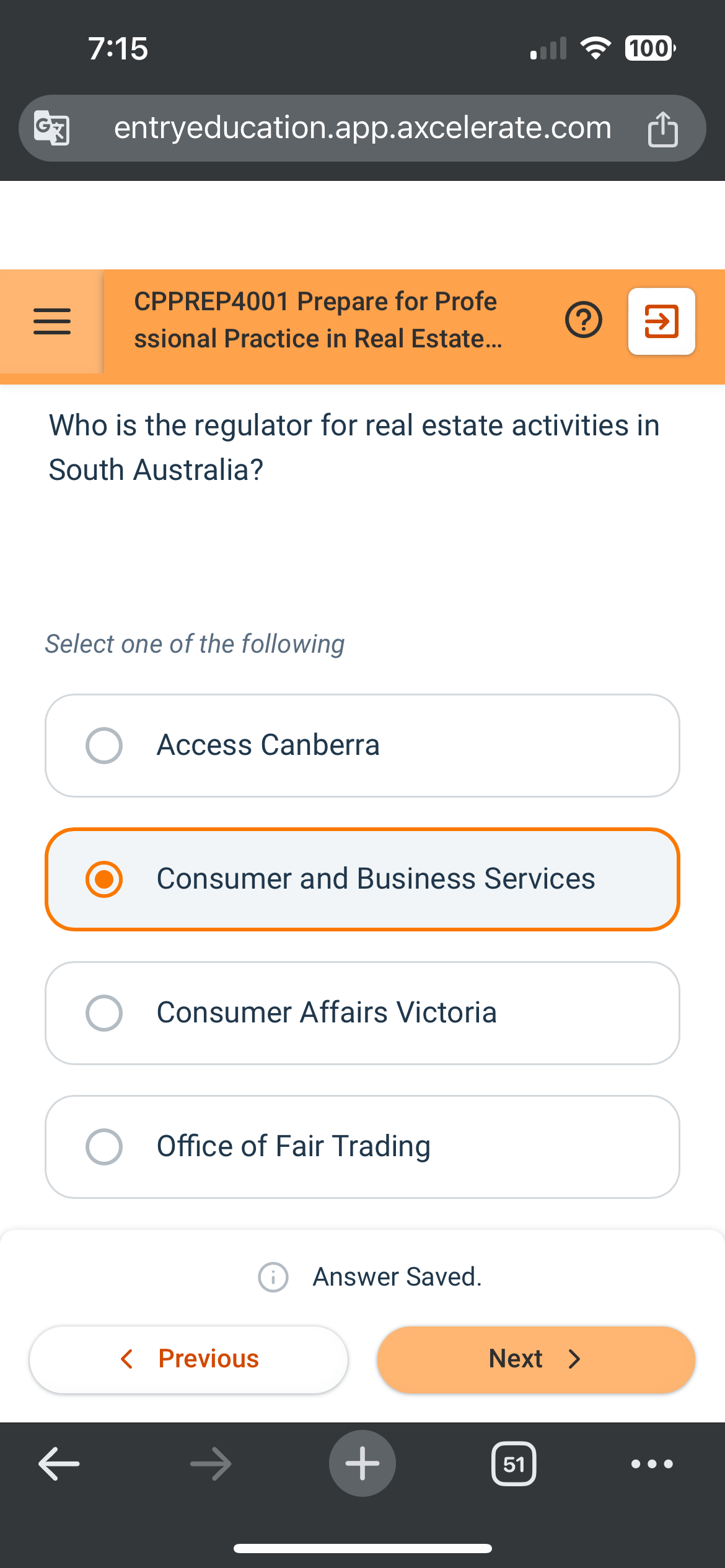The image size is (725, 1568).
Task: Tap the info icon beside Answer Saved
Action: coord(273,1276)
